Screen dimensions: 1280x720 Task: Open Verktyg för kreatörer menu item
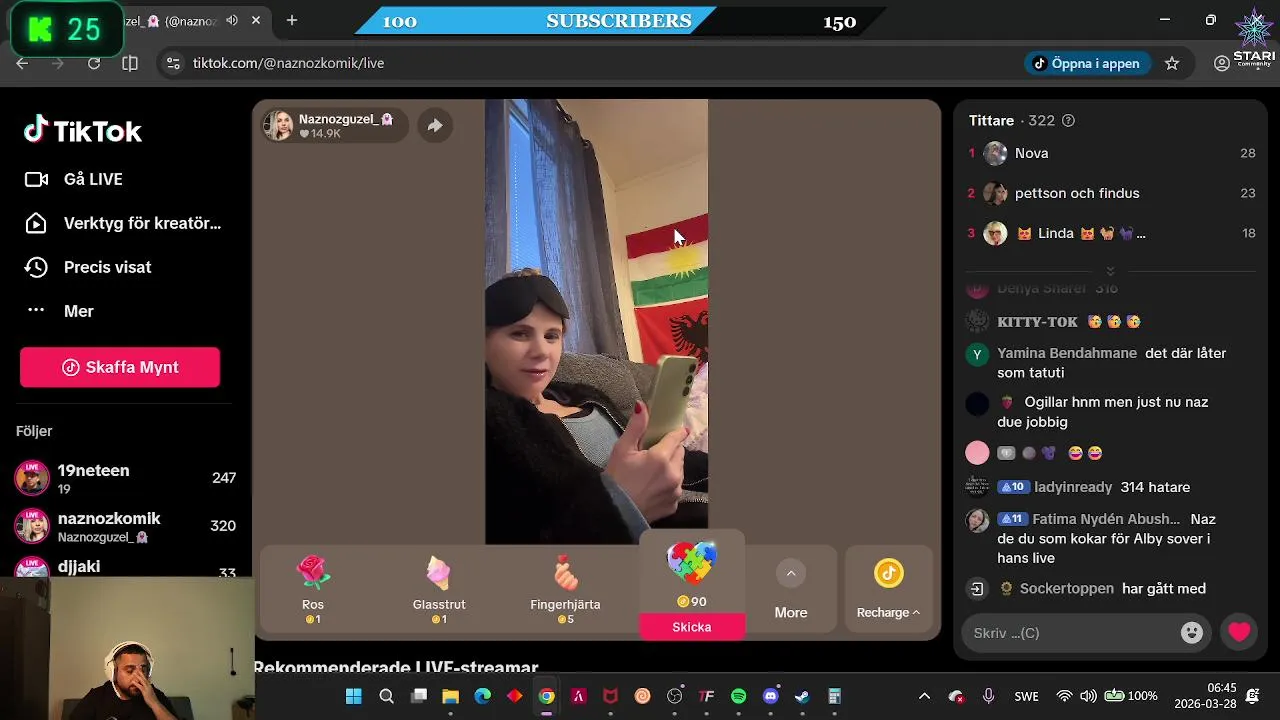click(122, 223)
